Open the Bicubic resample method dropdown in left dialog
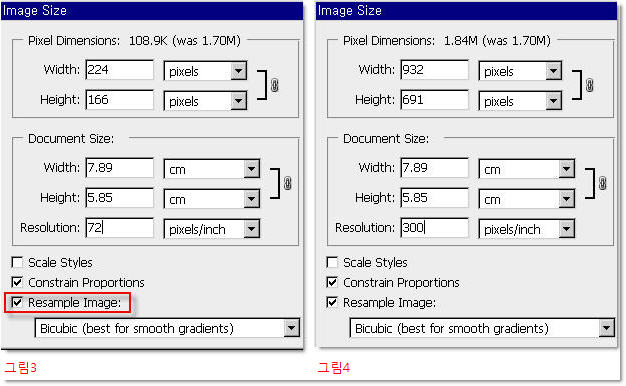Image resolution: width=626 pixels, height=386 pixels. pyautogui.click(x=167, y=328)
